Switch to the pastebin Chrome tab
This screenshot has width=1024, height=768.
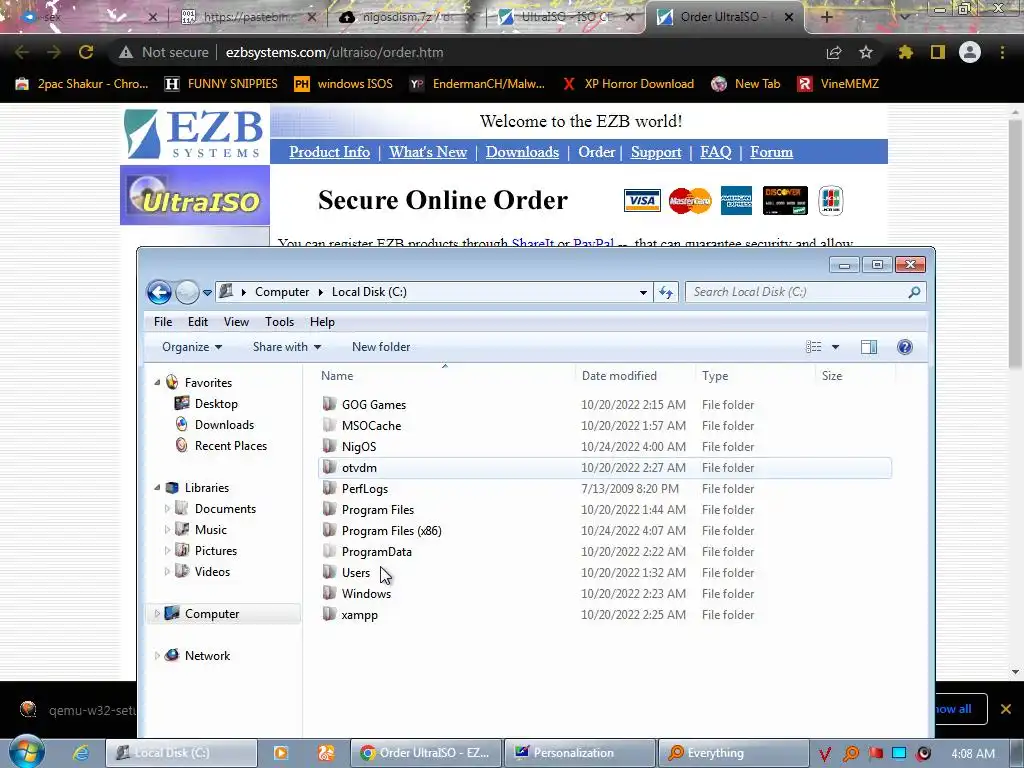click(x=248, y=17)
